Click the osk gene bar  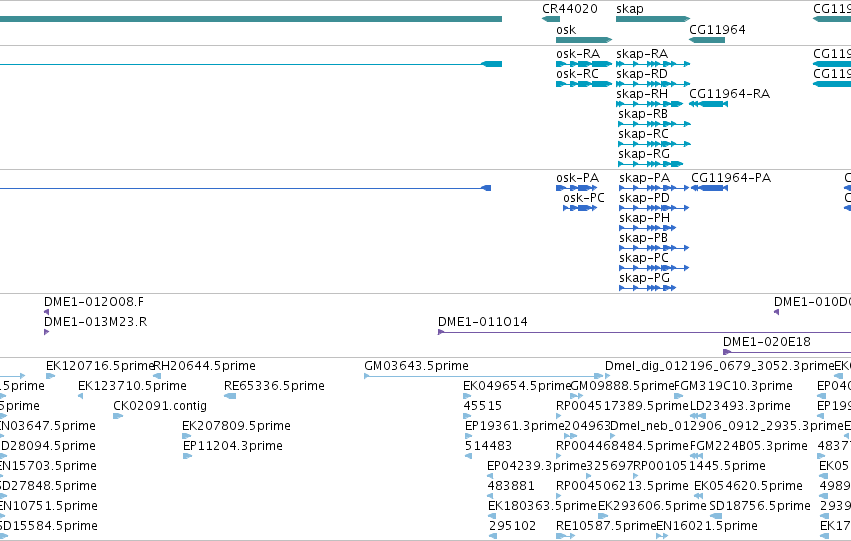pos(584,40)
